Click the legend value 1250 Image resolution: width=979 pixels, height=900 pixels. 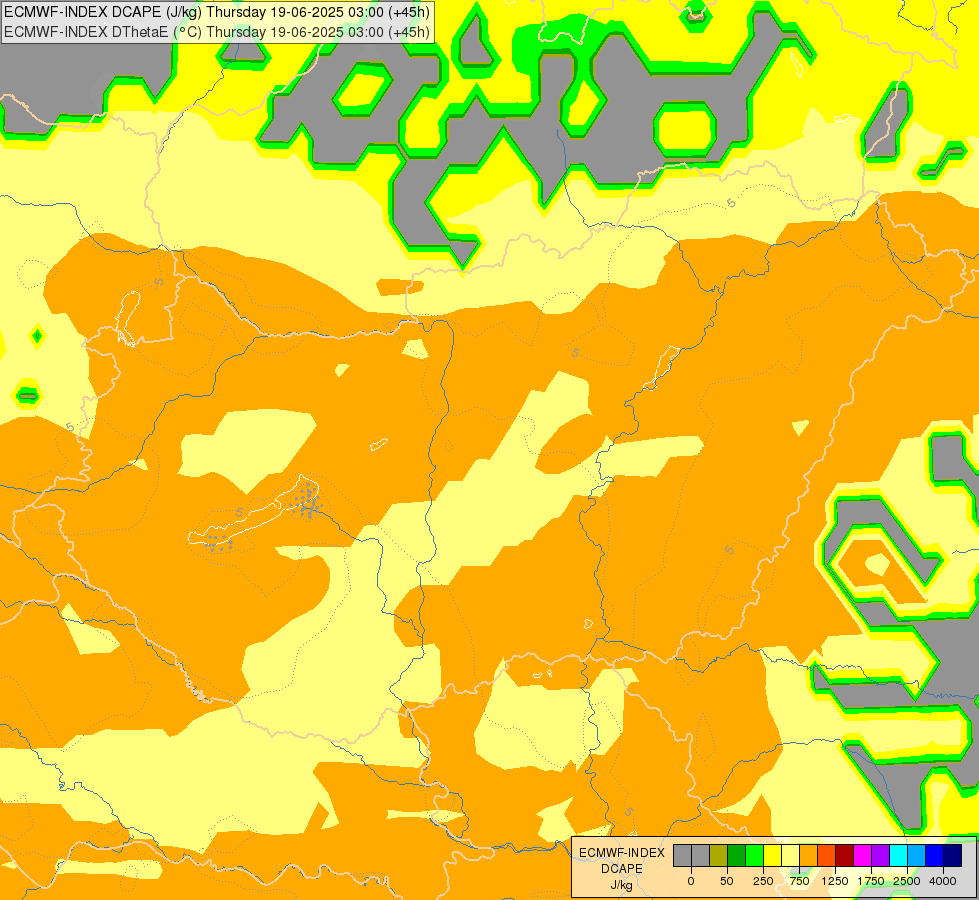pyautogui.click(x=835, y=881)
